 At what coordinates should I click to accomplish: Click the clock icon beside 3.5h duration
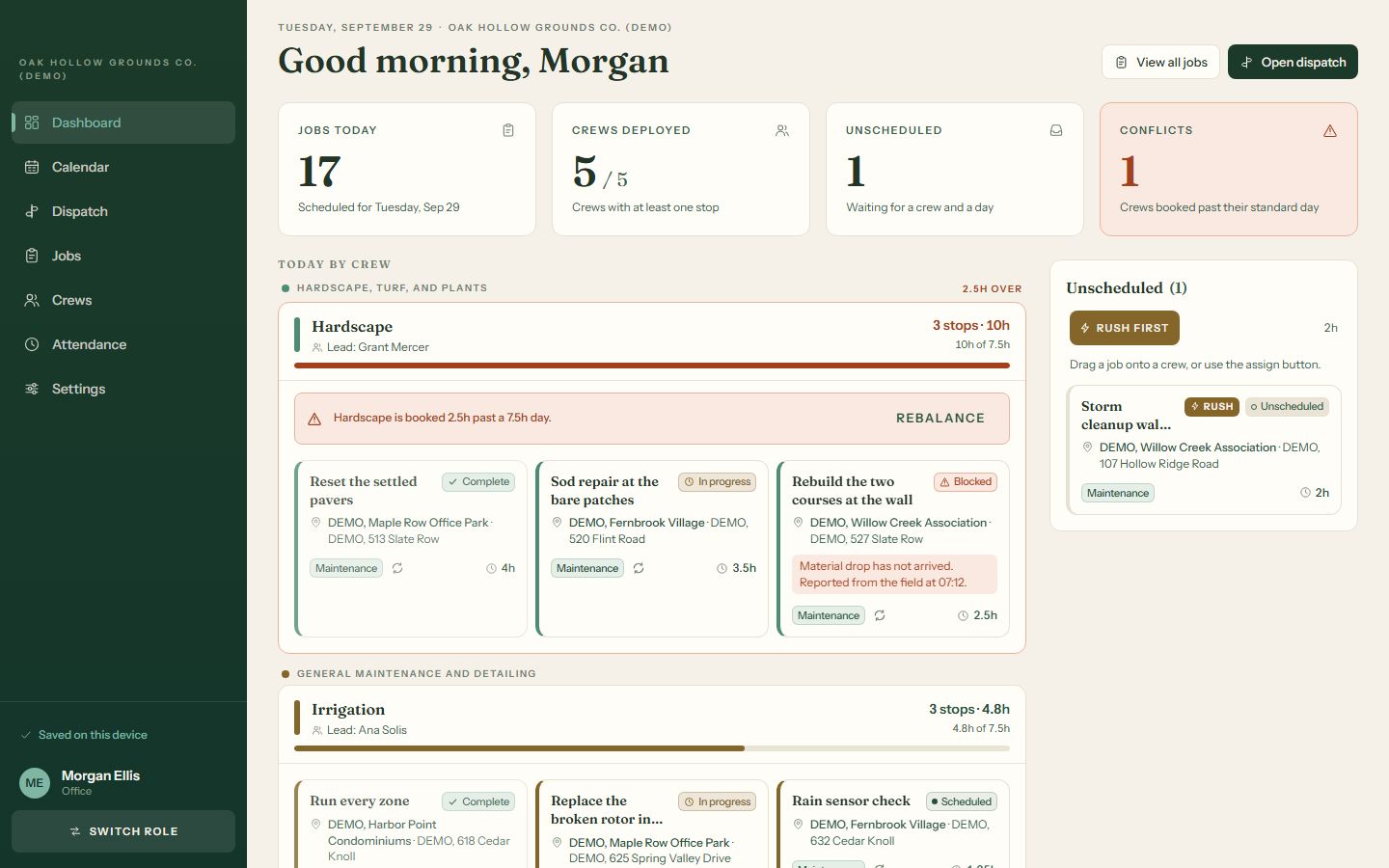click(x=722, y=569)
